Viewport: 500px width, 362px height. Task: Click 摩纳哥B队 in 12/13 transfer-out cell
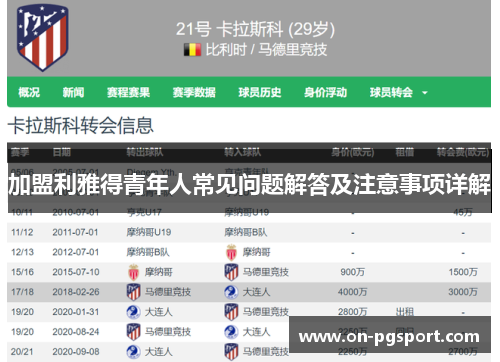coord(148,252)
